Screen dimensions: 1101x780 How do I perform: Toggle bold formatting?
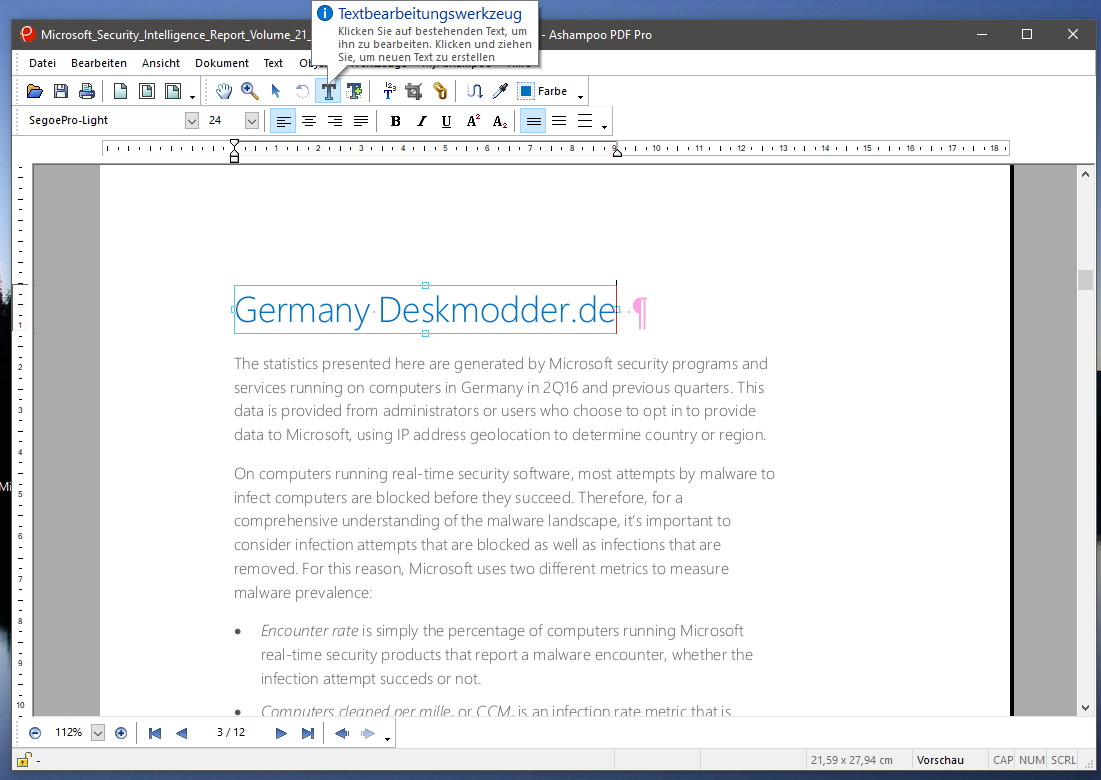pyautogui.click(x=395, y=121)
